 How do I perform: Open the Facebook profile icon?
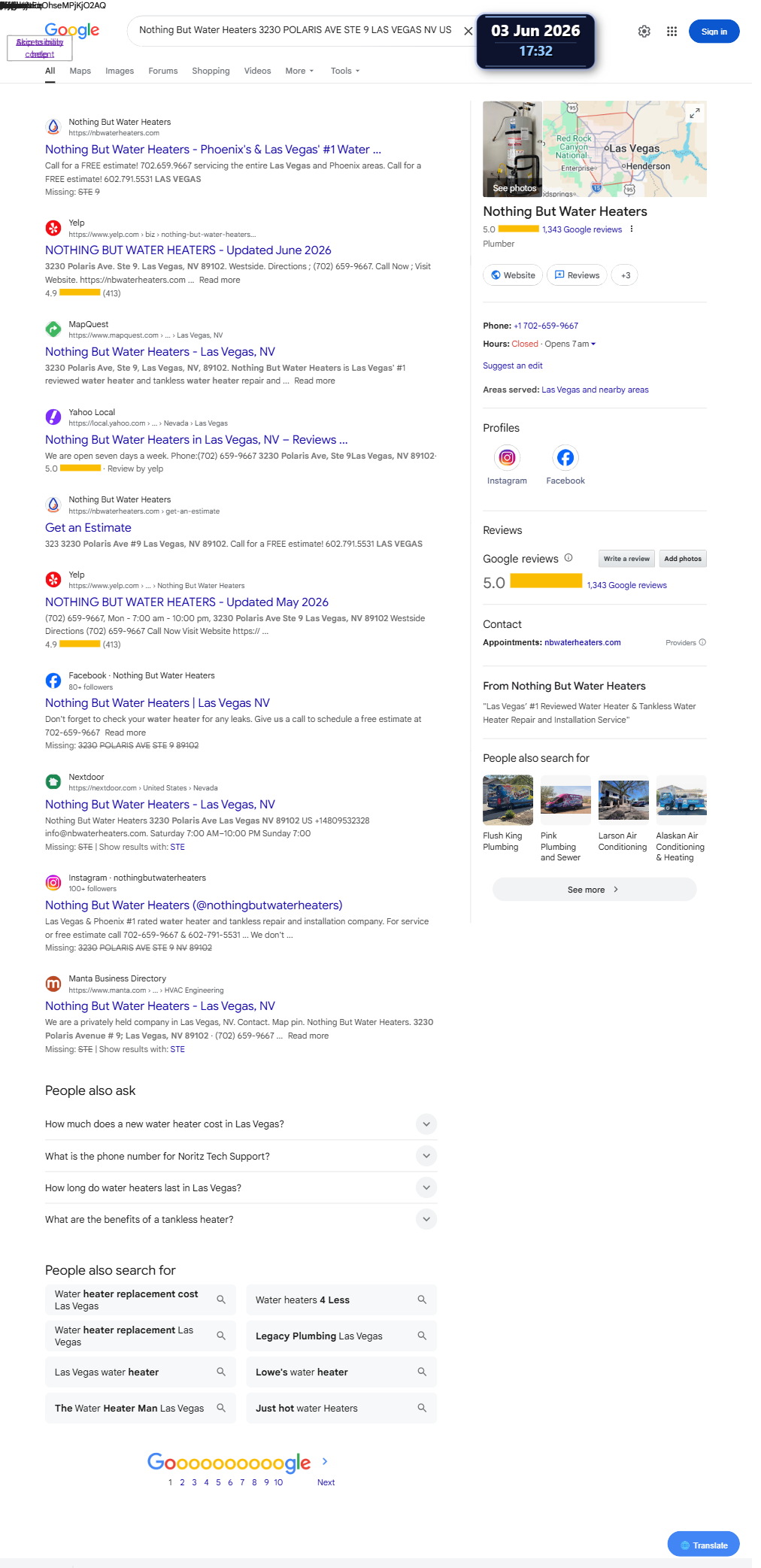coord(565,457)
